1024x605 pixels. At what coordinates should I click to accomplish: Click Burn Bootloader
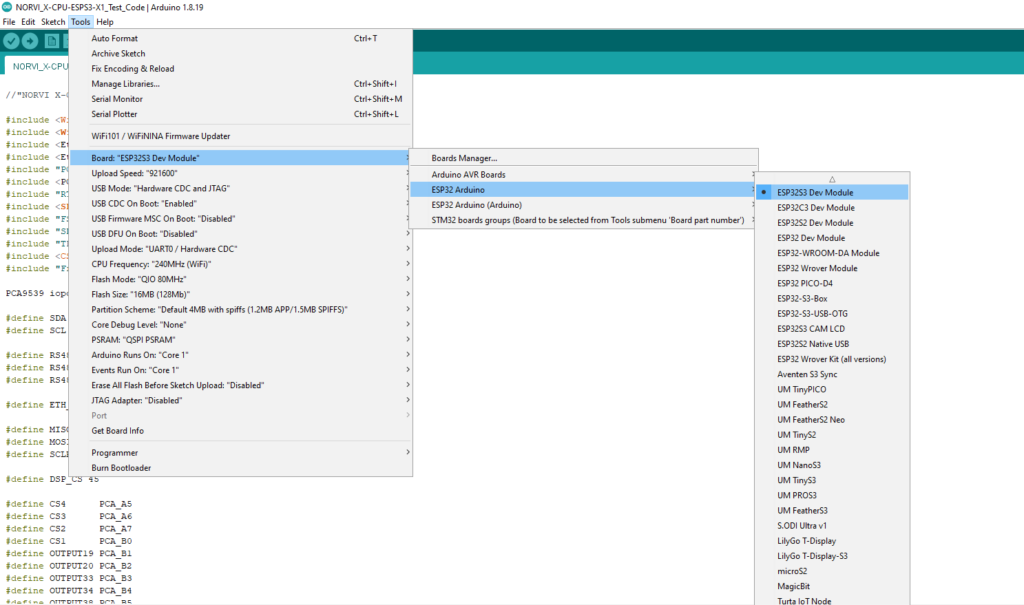pyautogui.click(x=240, y=468)
